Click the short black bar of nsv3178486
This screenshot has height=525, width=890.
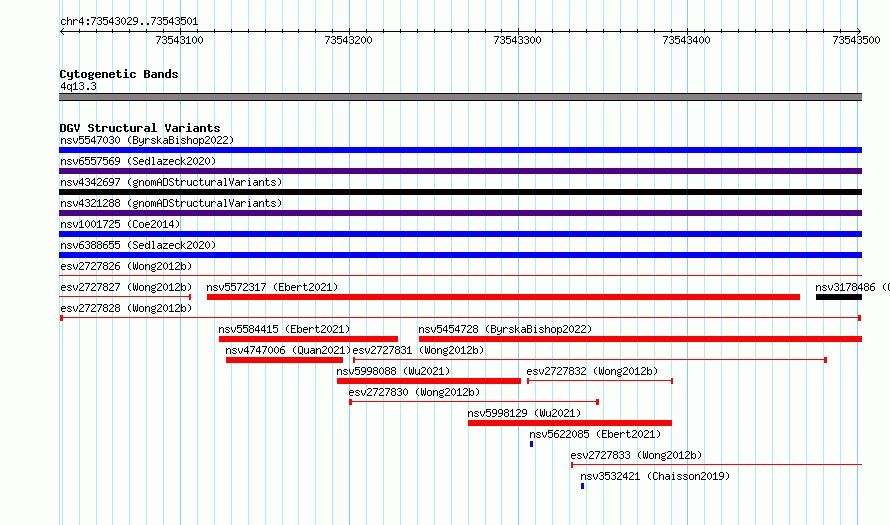tap(839, 297)
